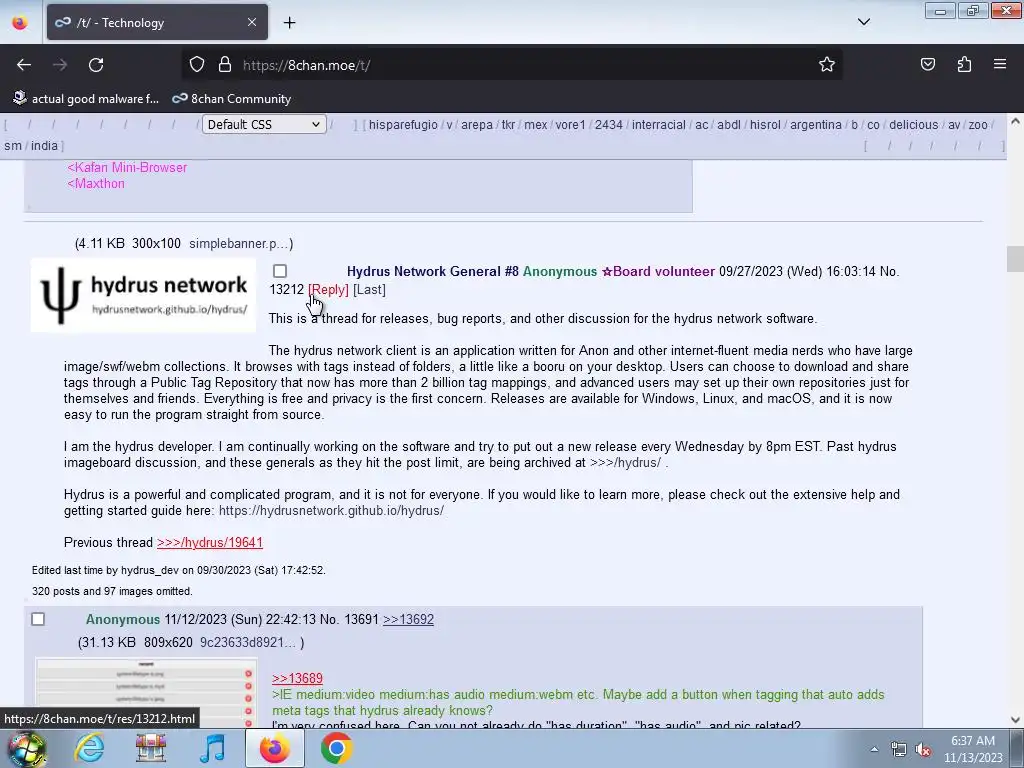The width and height of the screenshot is (1024, 768).
Task: Click the [Reply] link of thread 13212
Action: [328, 289]
